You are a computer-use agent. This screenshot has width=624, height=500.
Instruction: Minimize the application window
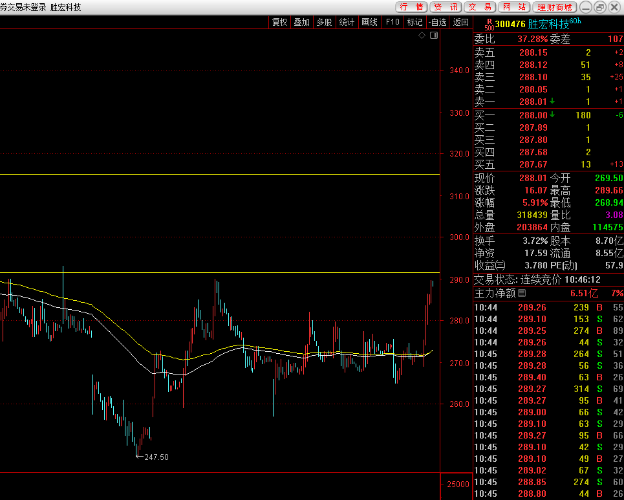(586, 7)
